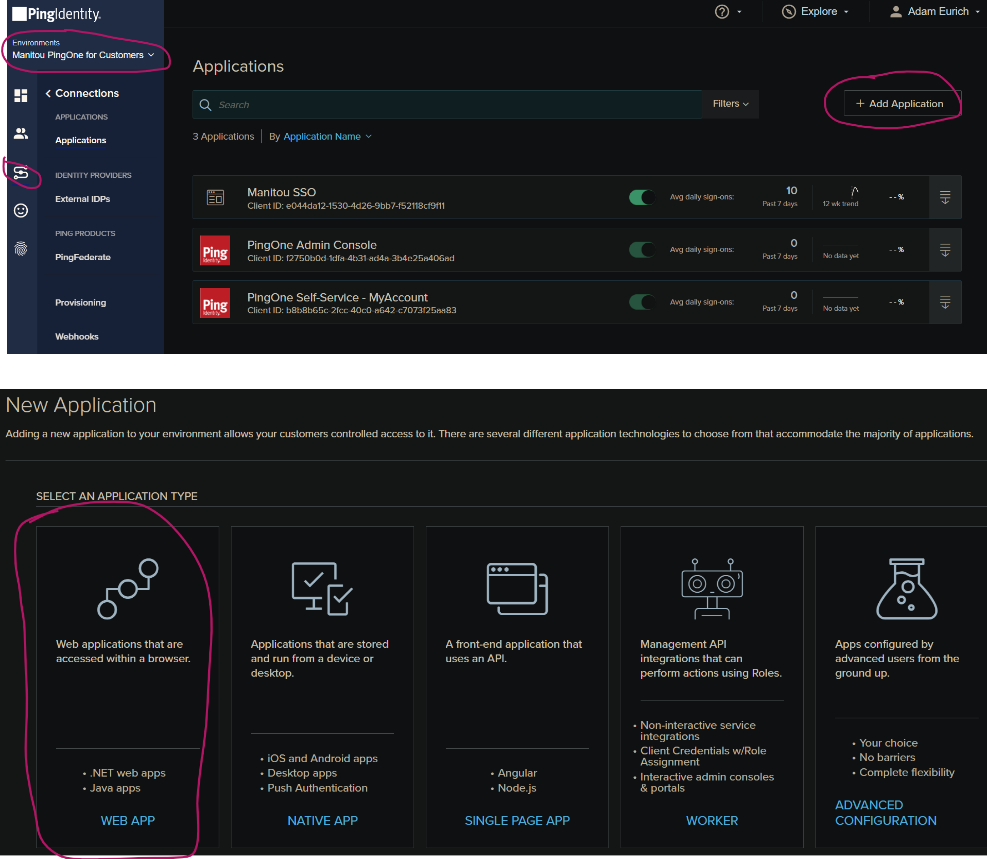The height and width of the screenshot is (859, 988).
Task: Open the PingOne Self-Service - MyAccount name
Action: click(x=337, y=297)
